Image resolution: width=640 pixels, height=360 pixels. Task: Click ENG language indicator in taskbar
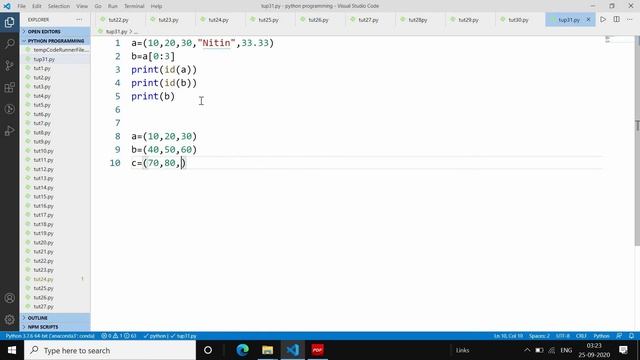click(566, 350)
